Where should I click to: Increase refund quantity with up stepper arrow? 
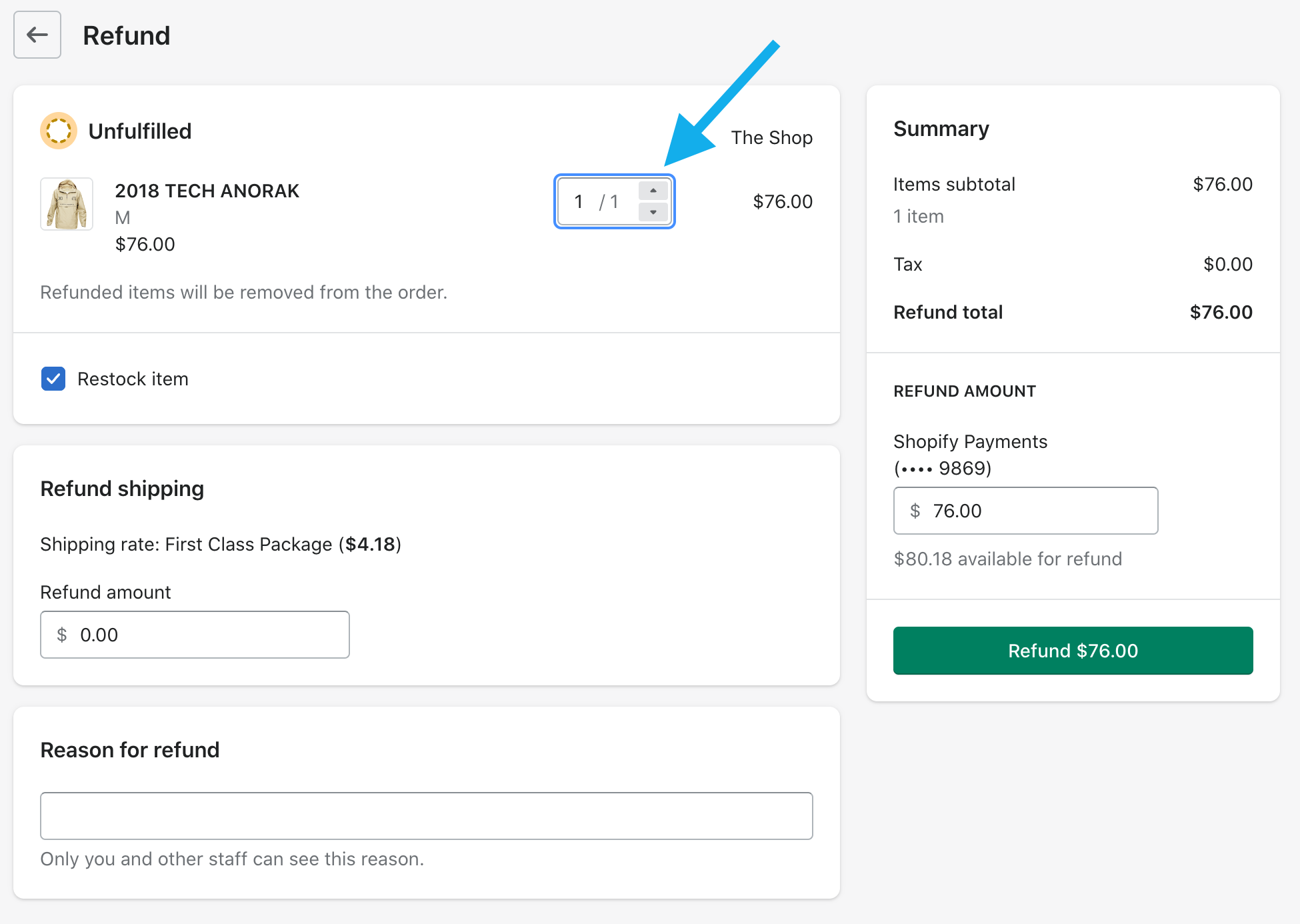point(653,191)
